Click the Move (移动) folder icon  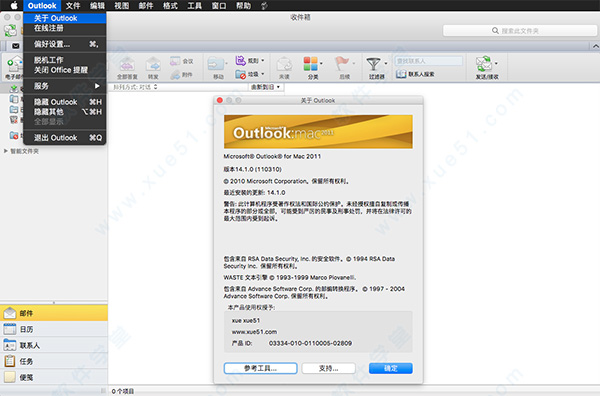click(x=216, y=64)
